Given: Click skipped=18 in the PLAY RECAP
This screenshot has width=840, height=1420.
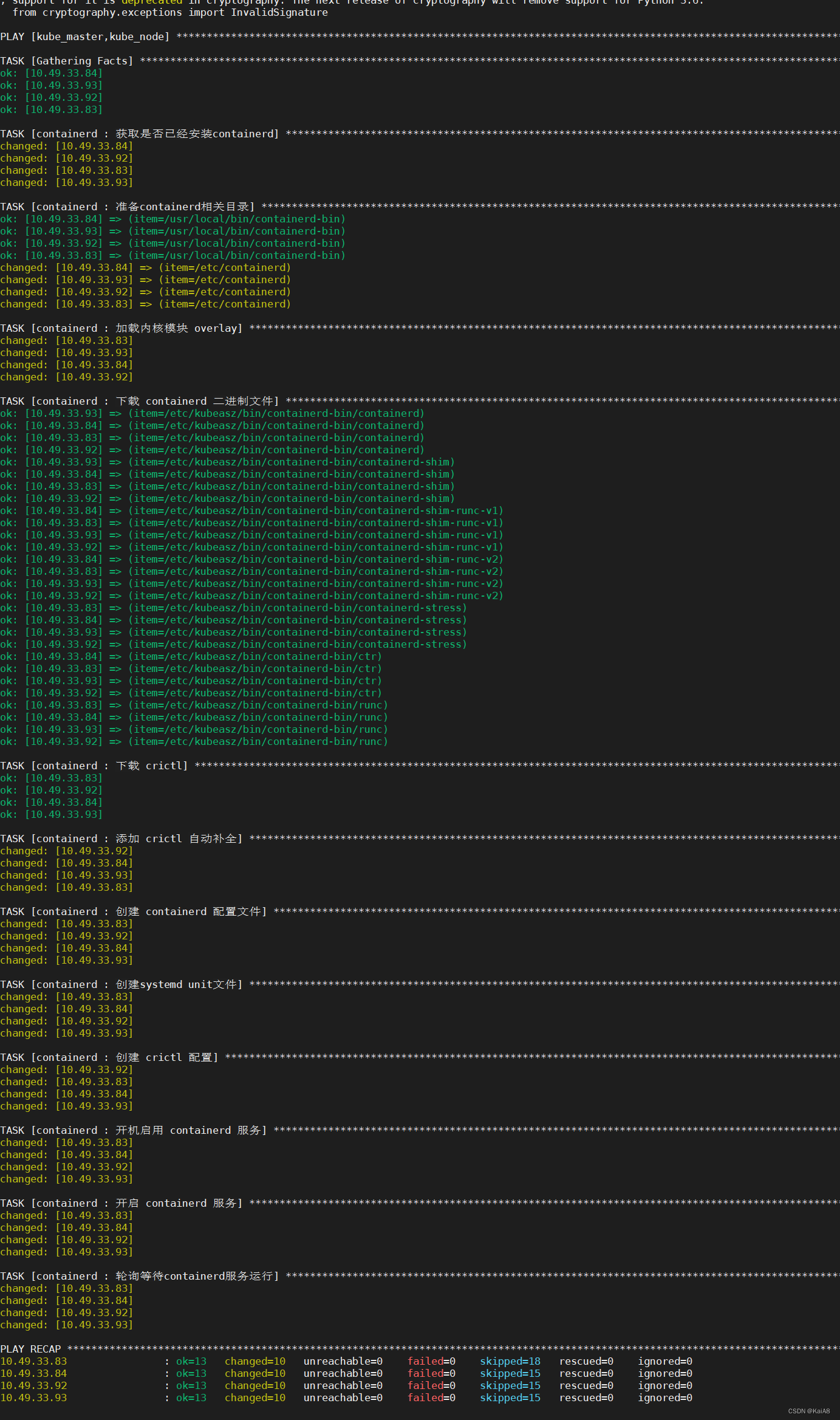Looking at the screenshot, I should [510, 1361].
